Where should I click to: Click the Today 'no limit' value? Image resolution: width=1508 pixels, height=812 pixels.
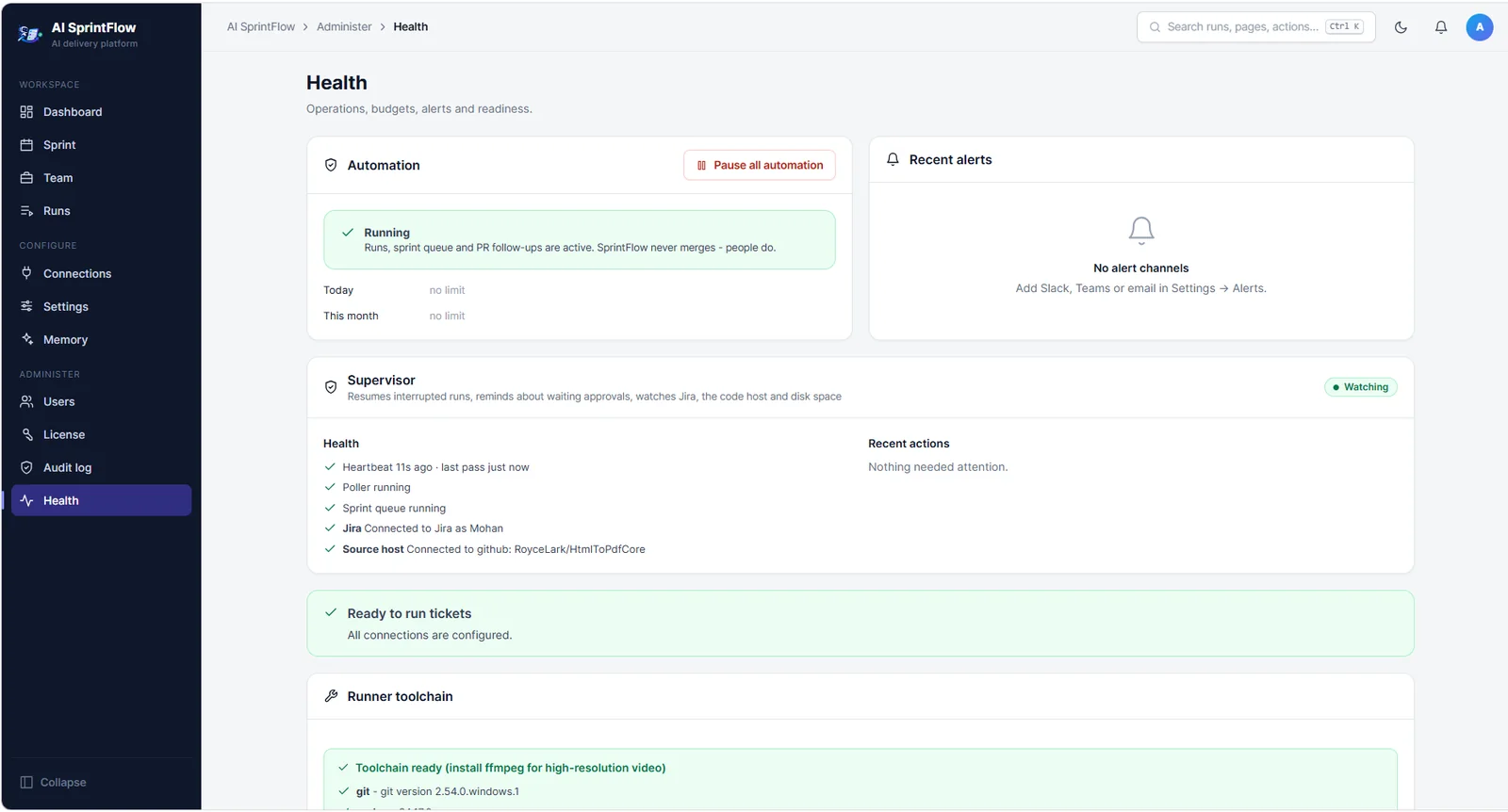pyautogui.click(x=447, y=290)
